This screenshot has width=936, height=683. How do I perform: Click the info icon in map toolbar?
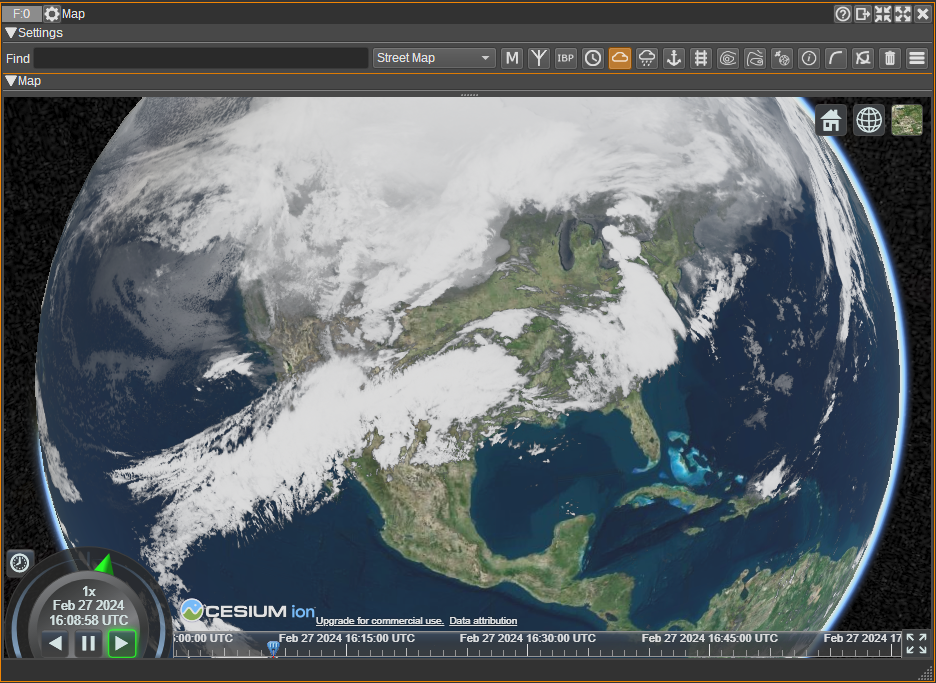(809, 58)
